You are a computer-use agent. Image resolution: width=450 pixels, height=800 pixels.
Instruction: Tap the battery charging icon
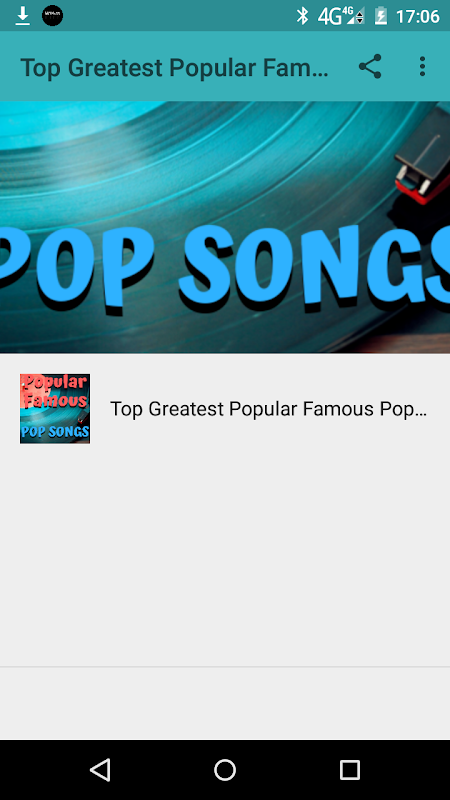click(381, 16)
